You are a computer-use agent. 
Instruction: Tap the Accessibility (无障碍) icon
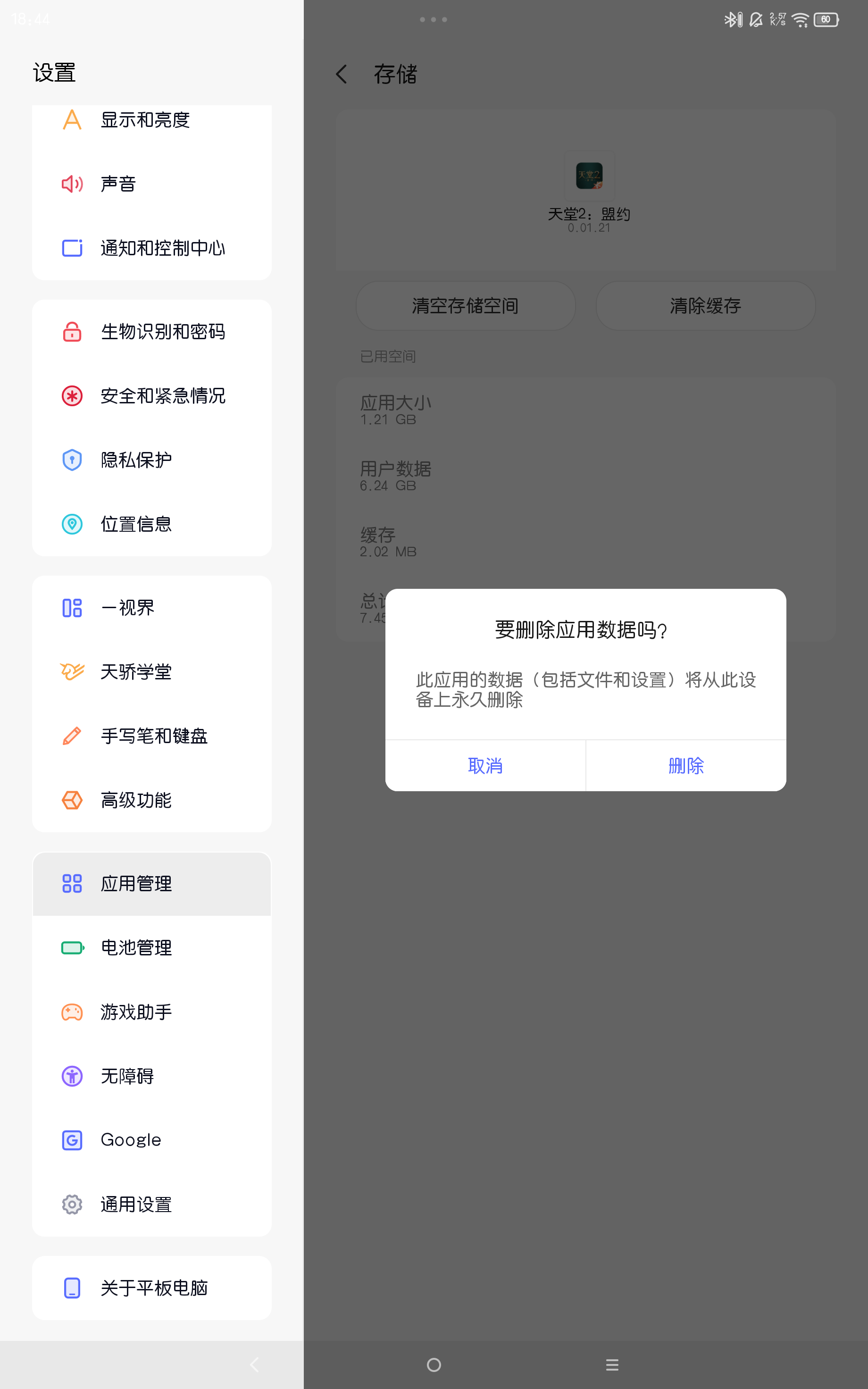(x=72, y=1076)
